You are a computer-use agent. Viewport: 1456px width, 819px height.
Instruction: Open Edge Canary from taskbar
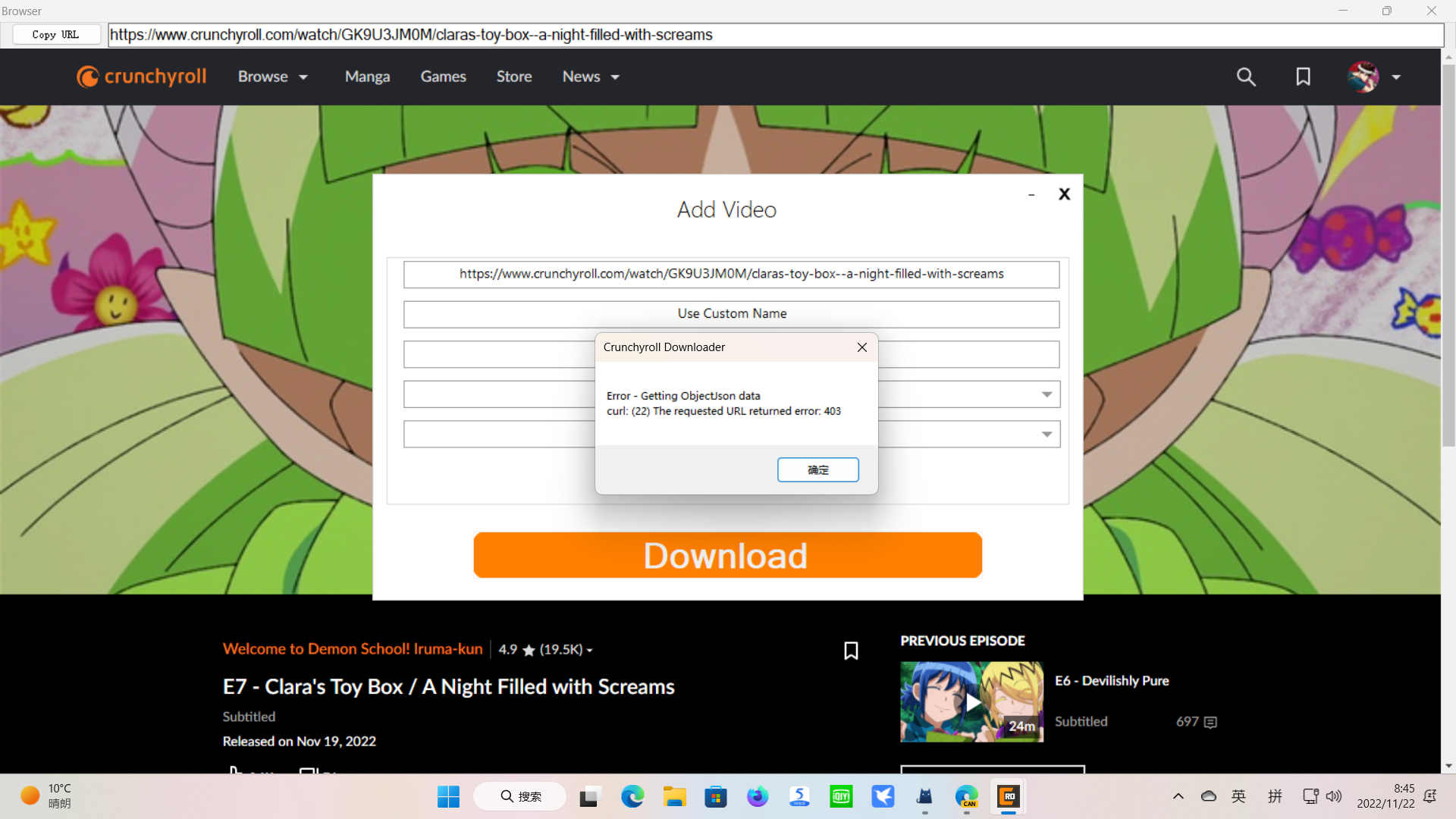click(966, 796)
